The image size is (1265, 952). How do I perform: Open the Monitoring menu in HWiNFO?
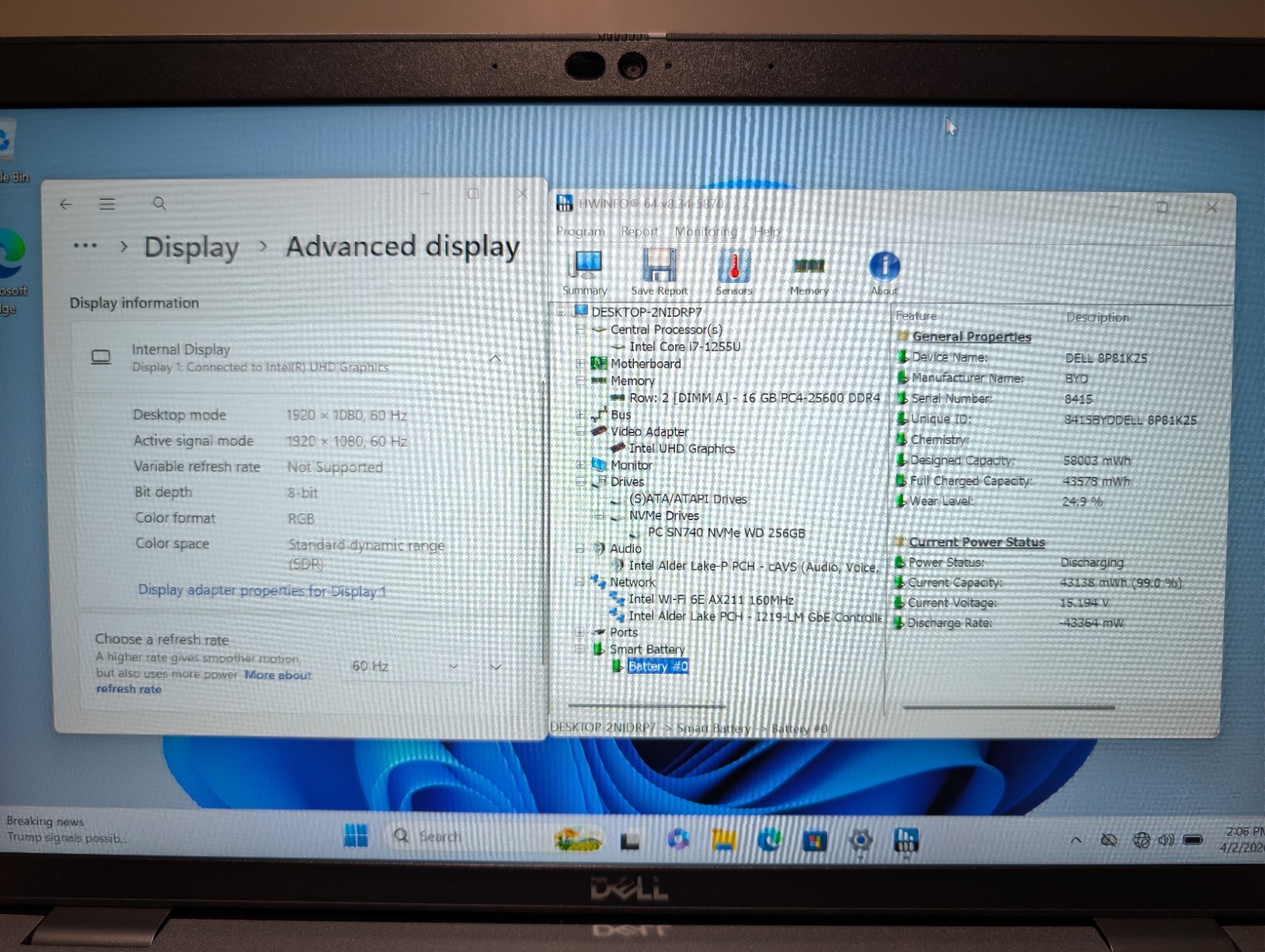click(705, 232)
